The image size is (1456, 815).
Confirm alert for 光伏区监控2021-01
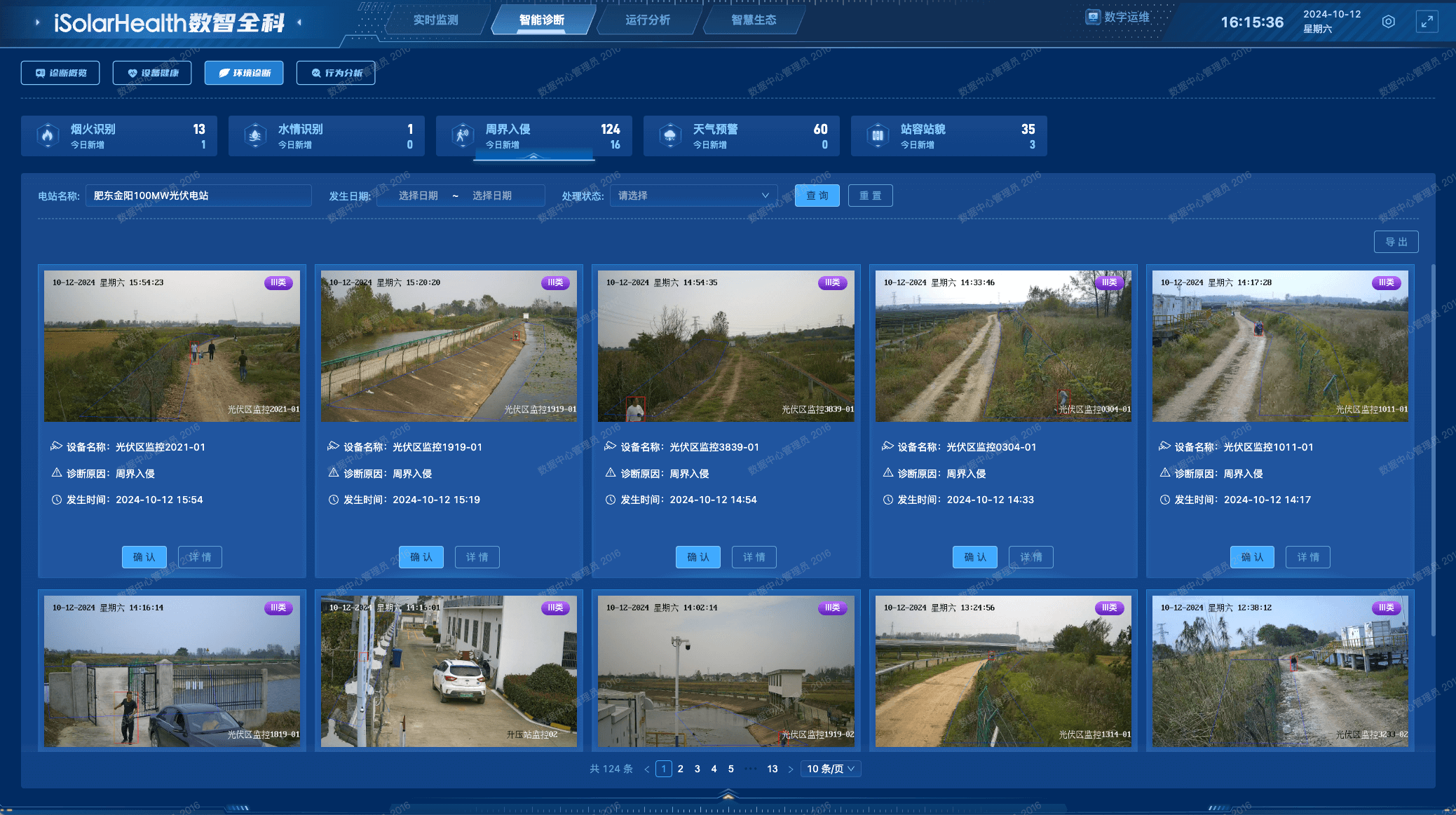coord(144,557)
